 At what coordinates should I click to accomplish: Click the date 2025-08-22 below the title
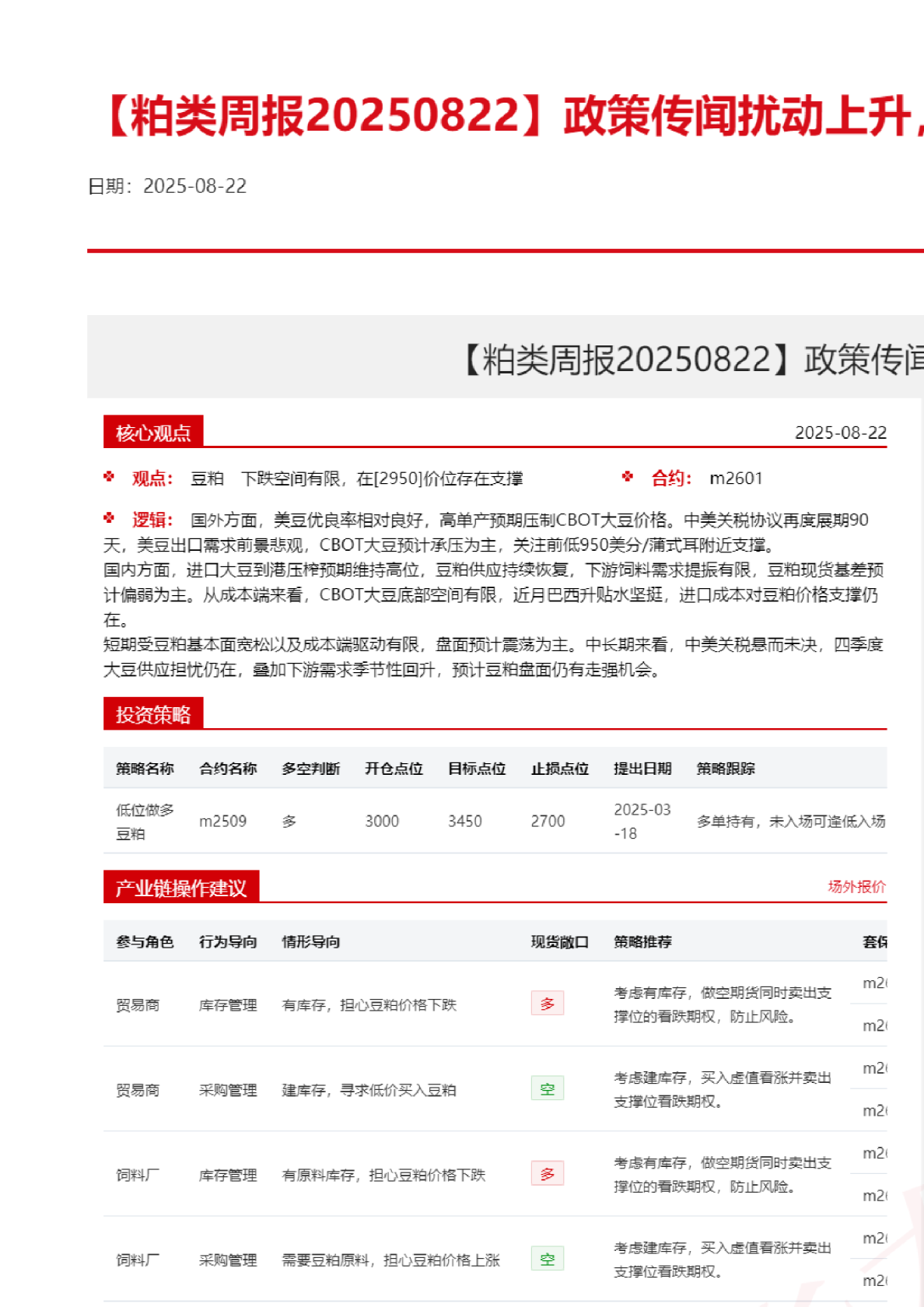click(194, 186)
